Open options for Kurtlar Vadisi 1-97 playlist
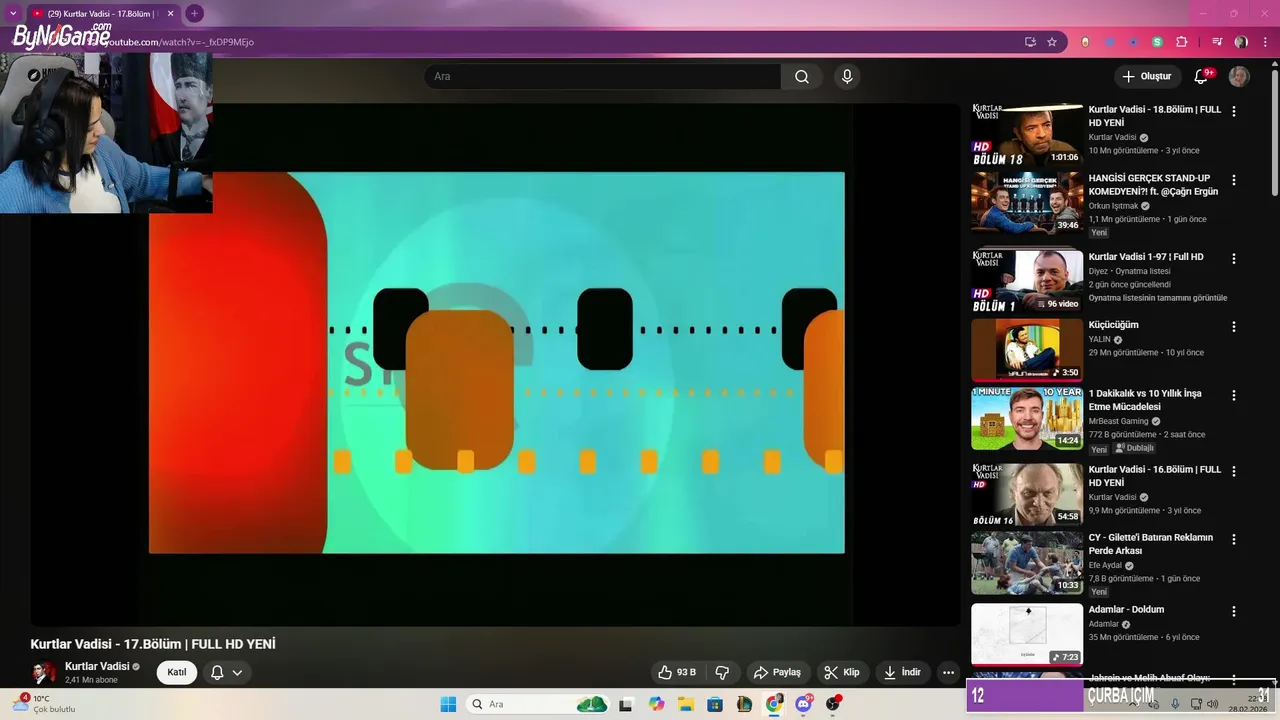Viewport: 1280px width, 720px height. click(x=1234, y=258)
